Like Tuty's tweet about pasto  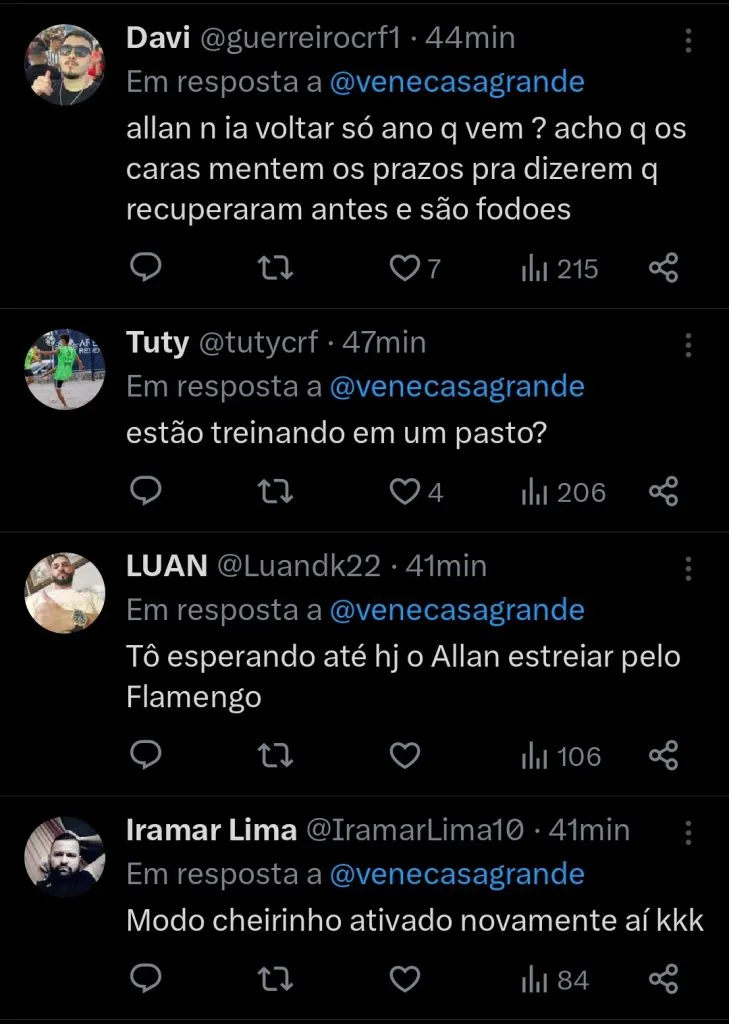pos(404,491)
